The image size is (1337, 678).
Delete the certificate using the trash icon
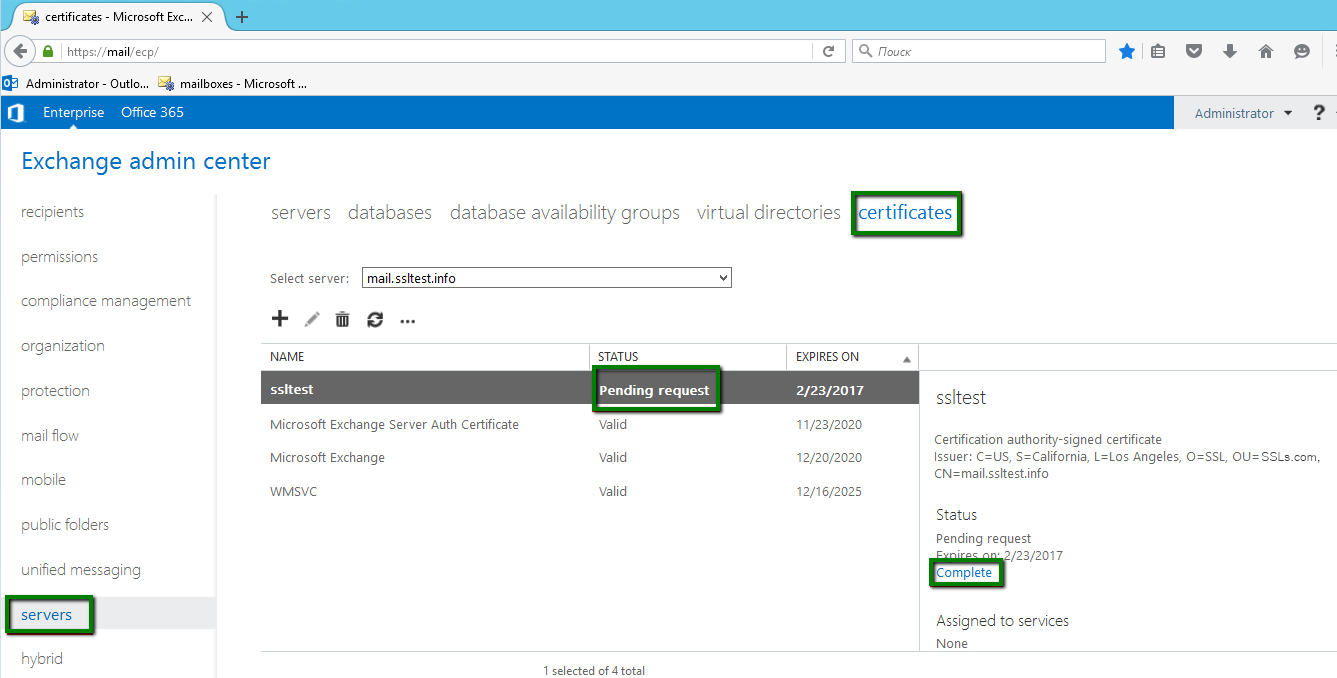pos(342,319)
